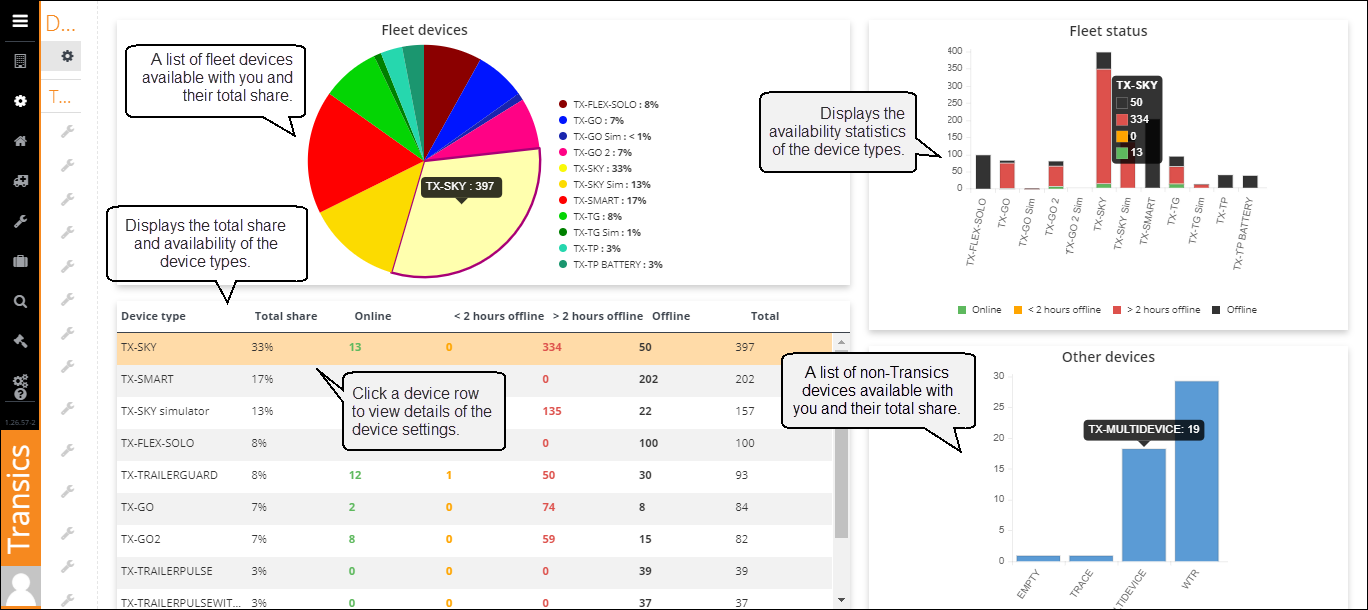This screenshot has width=1368, height=610.
Task: Go to the home icon in the sidebar
Action: point(20,141)
